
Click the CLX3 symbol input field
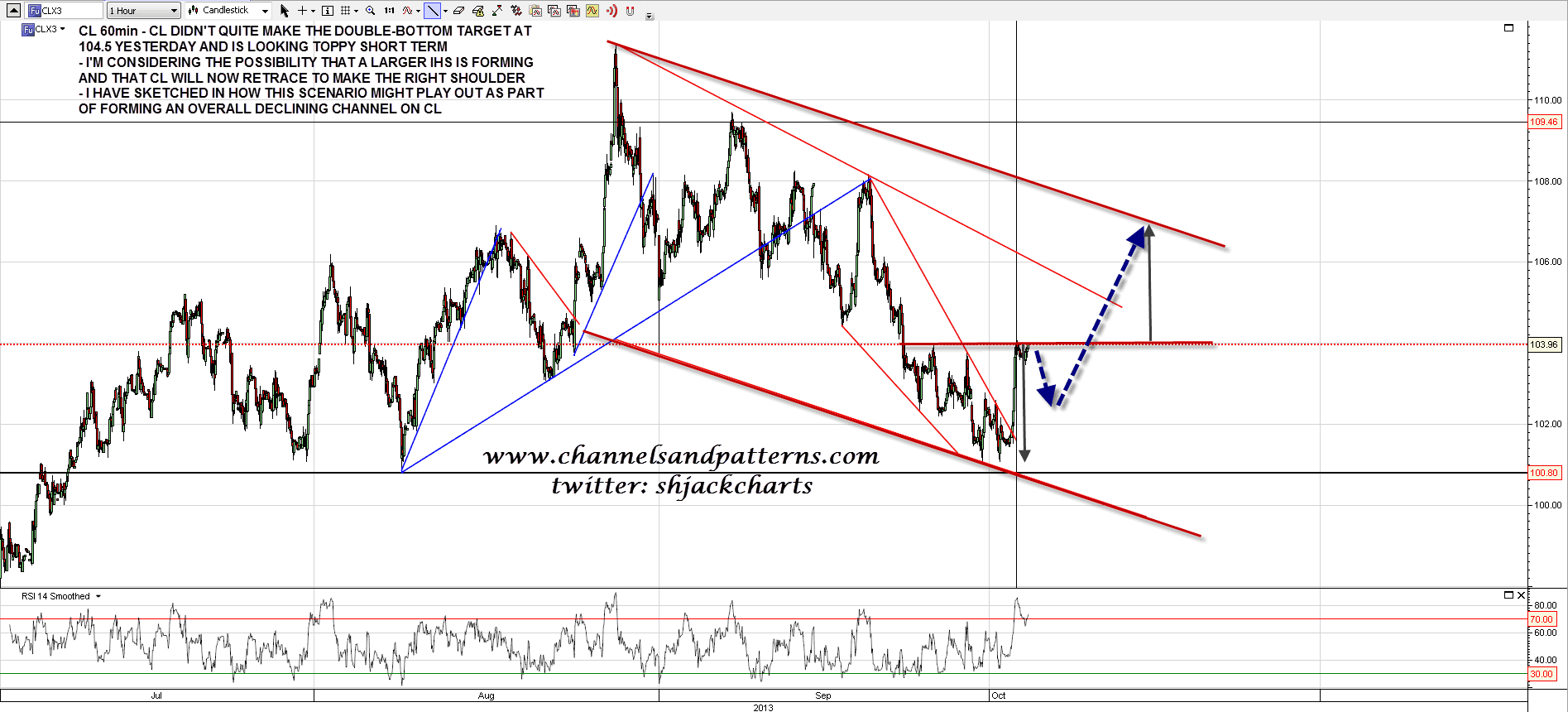(x=65, y=11)
